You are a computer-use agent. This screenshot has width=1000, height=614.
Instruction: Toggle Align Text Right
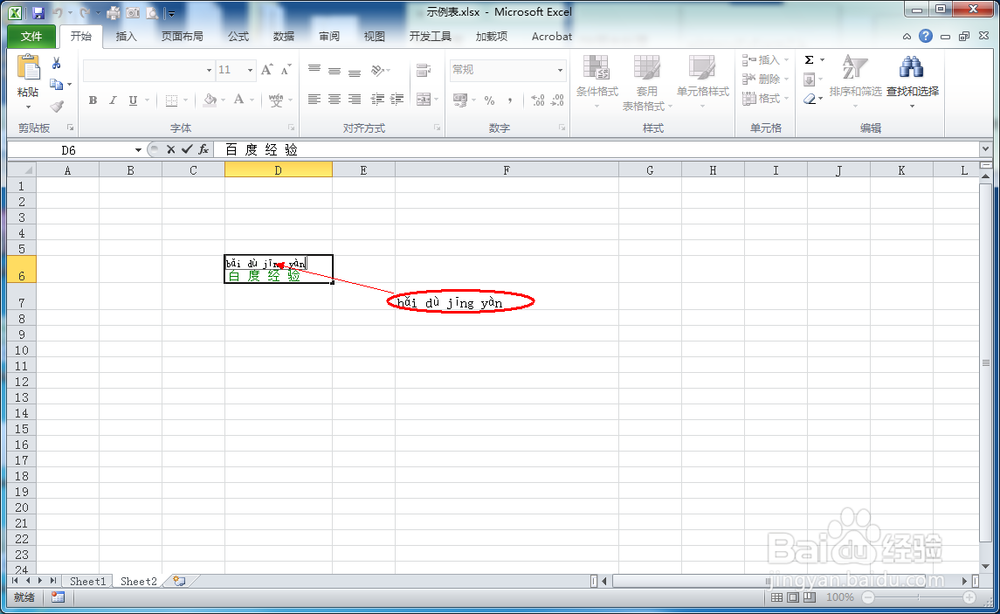pos(355,99)
